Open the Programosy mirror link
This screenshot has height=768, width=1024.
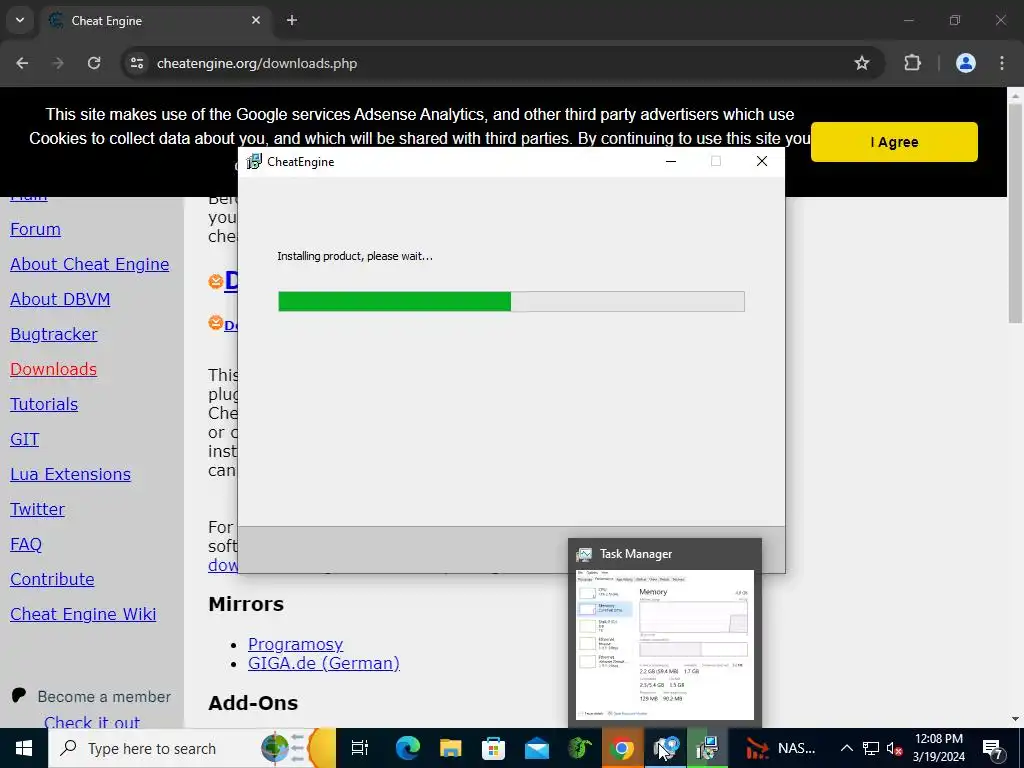(x=295, y=644)
